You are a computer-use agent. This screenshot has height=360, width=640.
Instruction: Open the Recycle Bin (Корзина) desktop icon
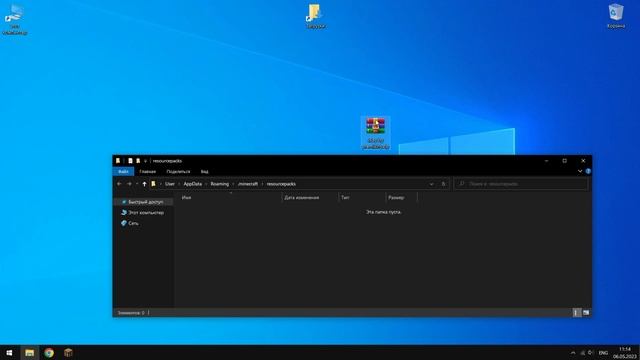(616, 16)
